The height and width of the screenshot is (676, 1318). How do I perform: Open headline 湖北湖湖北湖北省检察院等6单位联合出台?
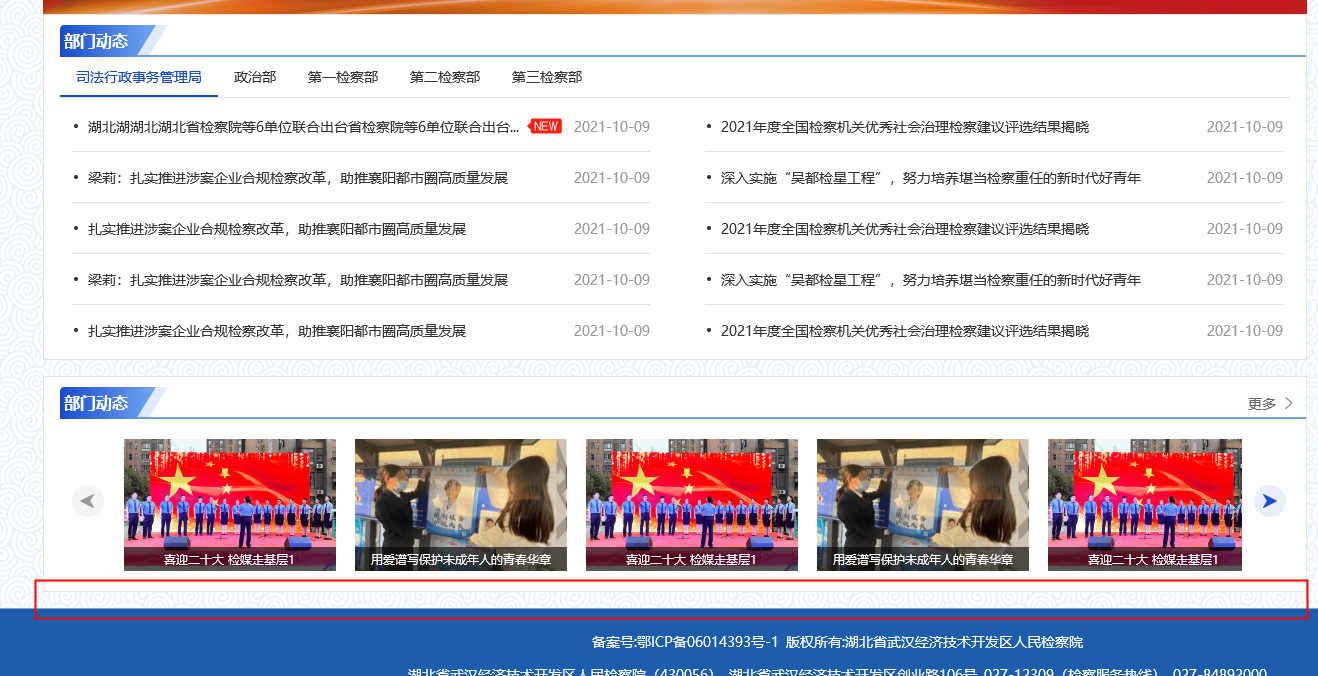304,127
